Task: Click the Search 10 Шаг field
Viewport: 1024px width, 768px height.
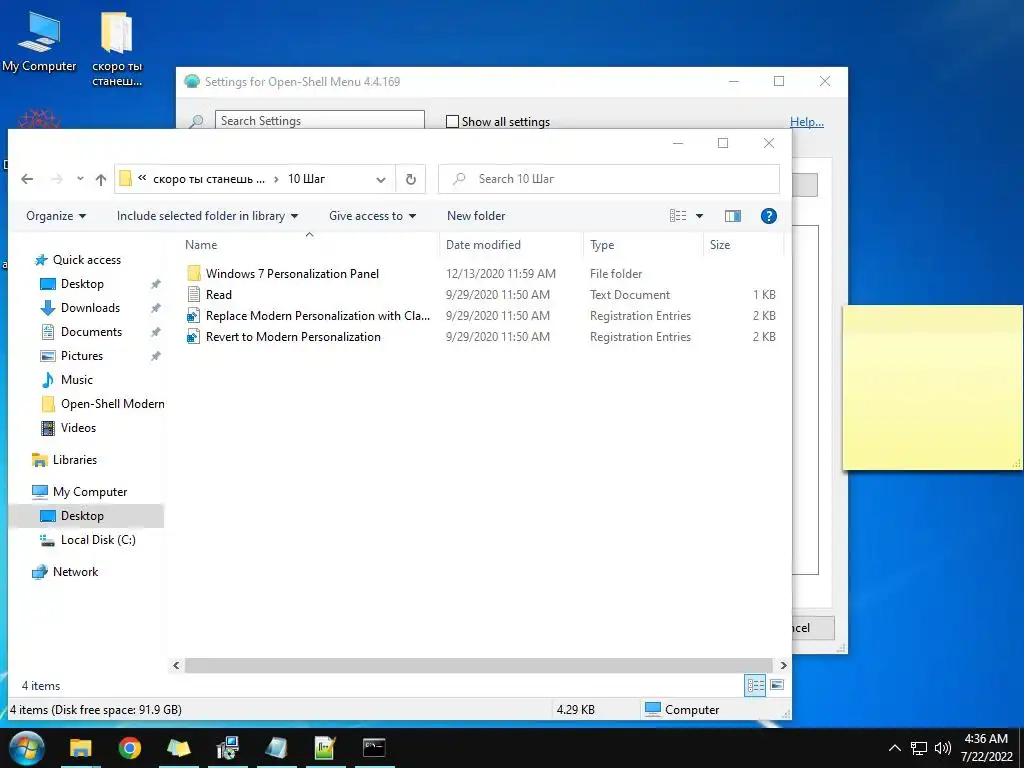Action: click(609, 179)
